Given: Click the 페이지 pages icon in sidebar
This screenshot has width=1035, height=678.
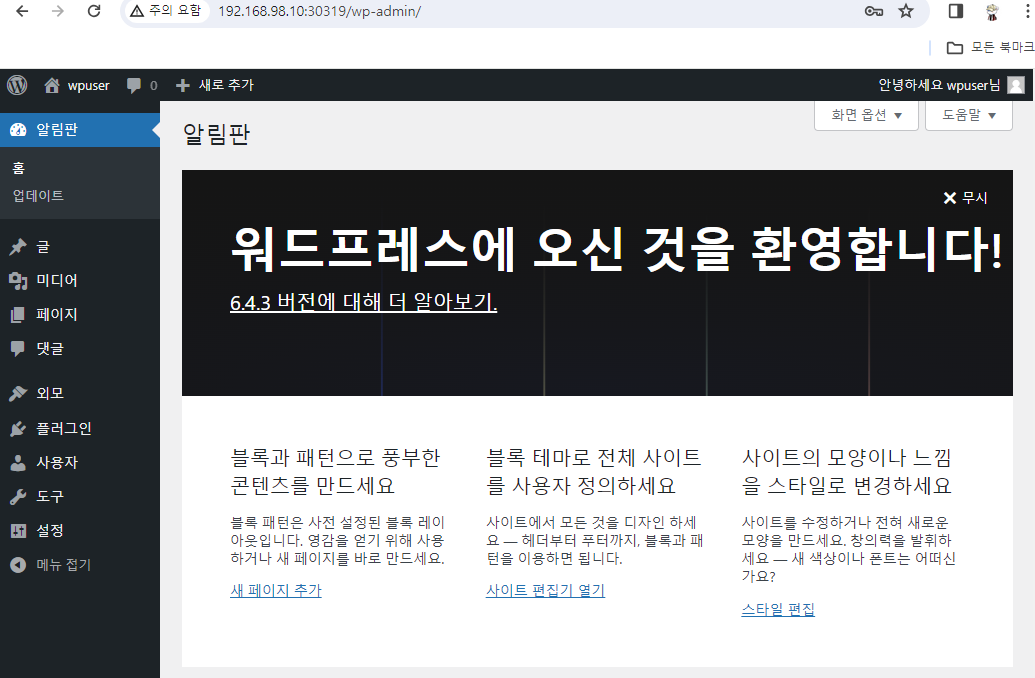Looking at the screenshot, I should coord(18,314).
